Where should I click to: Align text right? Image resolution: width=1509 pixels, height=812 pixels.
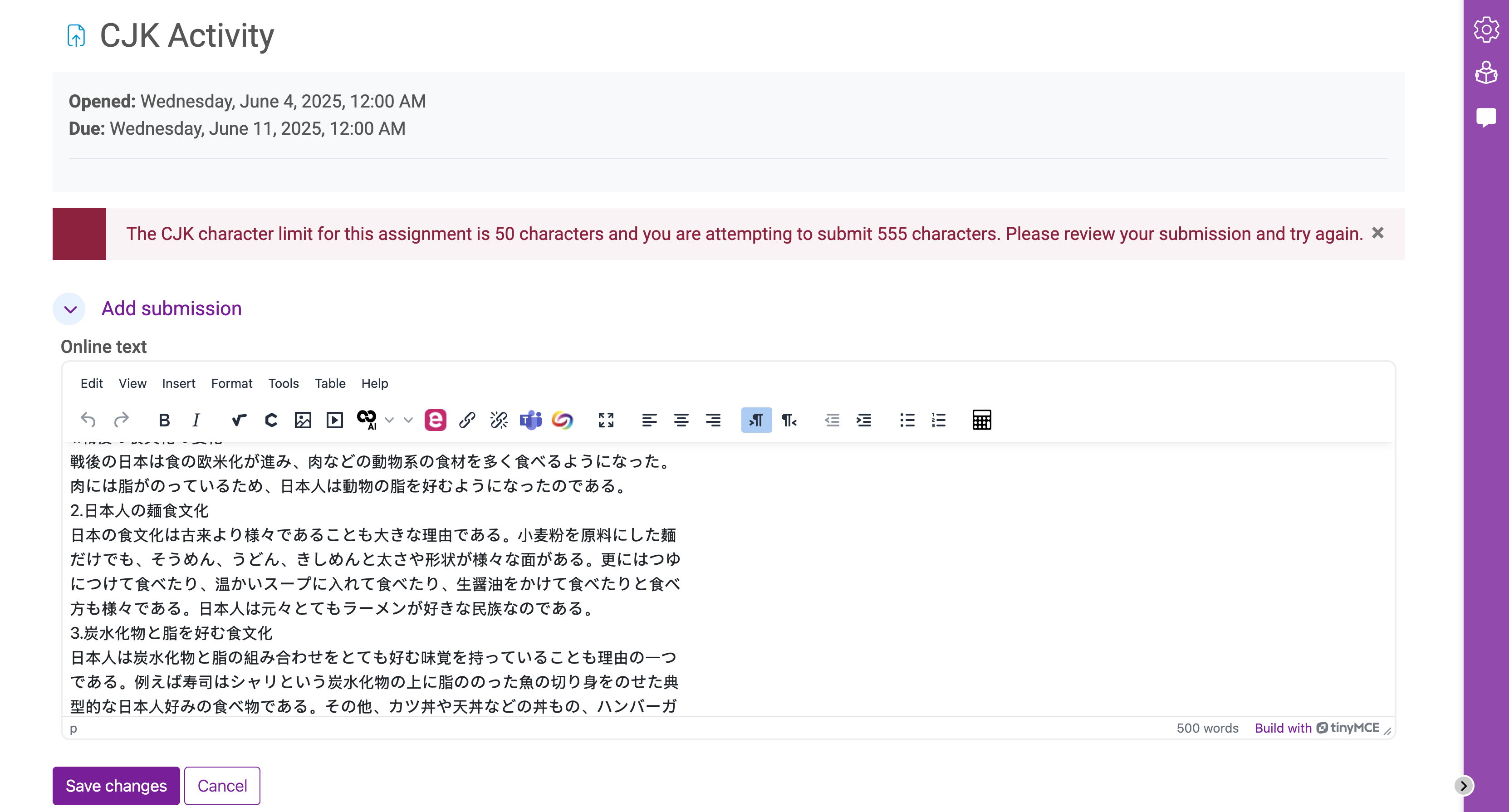[x=713, y=420]
